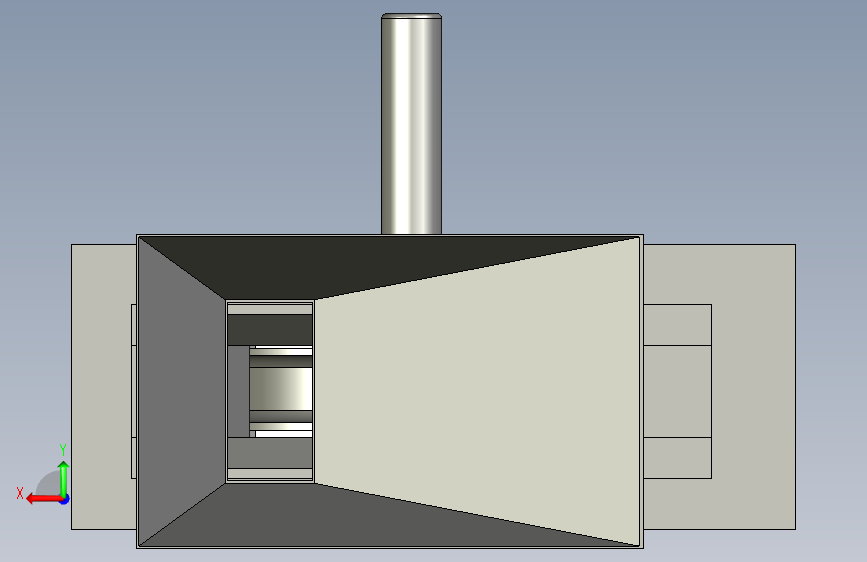This screenshot has height=562, width=867.
Task: Click the blue Z axis dot on the triad
Action: tap(65, 499)
